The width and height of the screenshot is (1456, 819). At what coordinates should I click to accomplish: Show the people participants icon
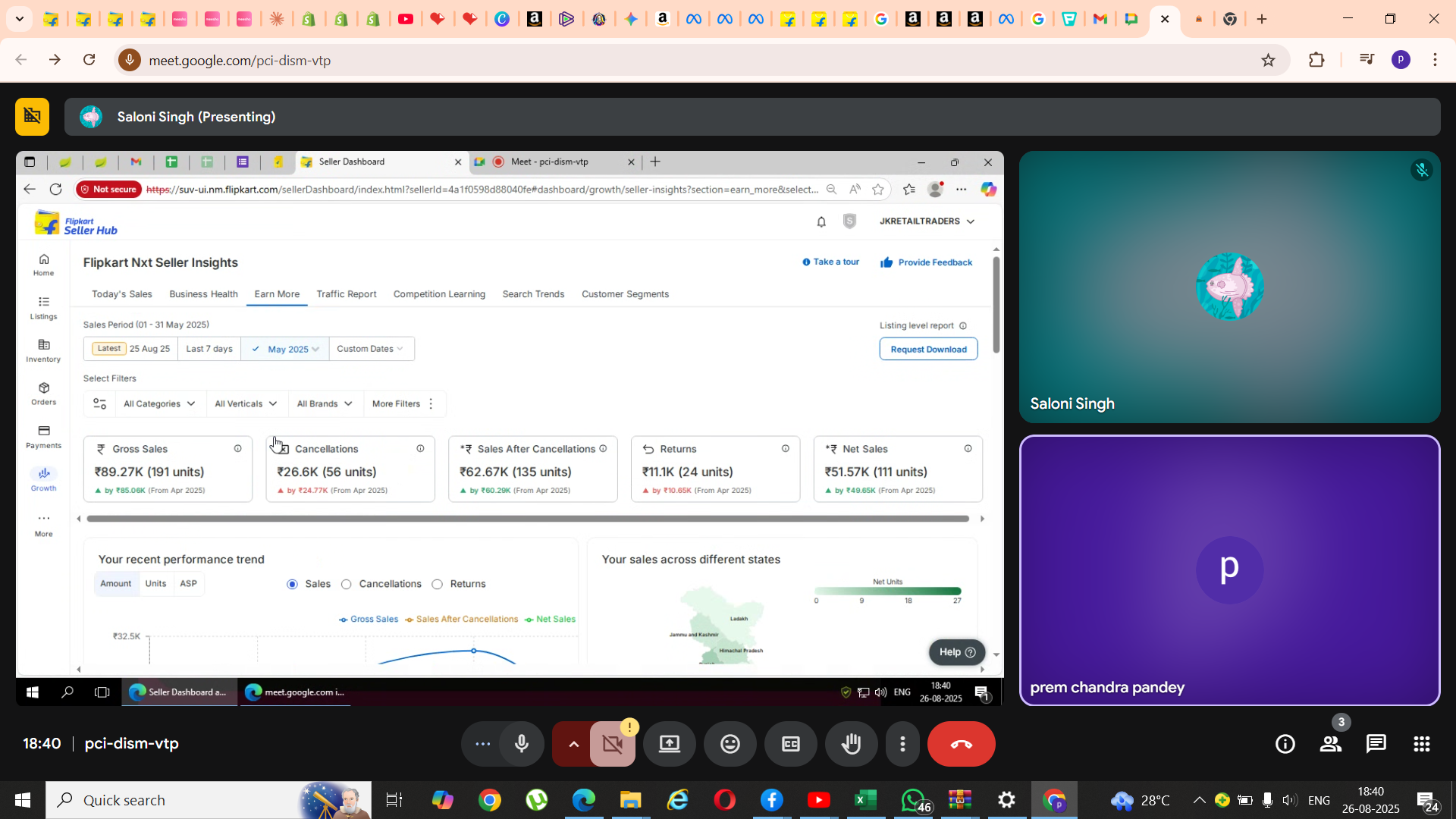click(1330, 744)
